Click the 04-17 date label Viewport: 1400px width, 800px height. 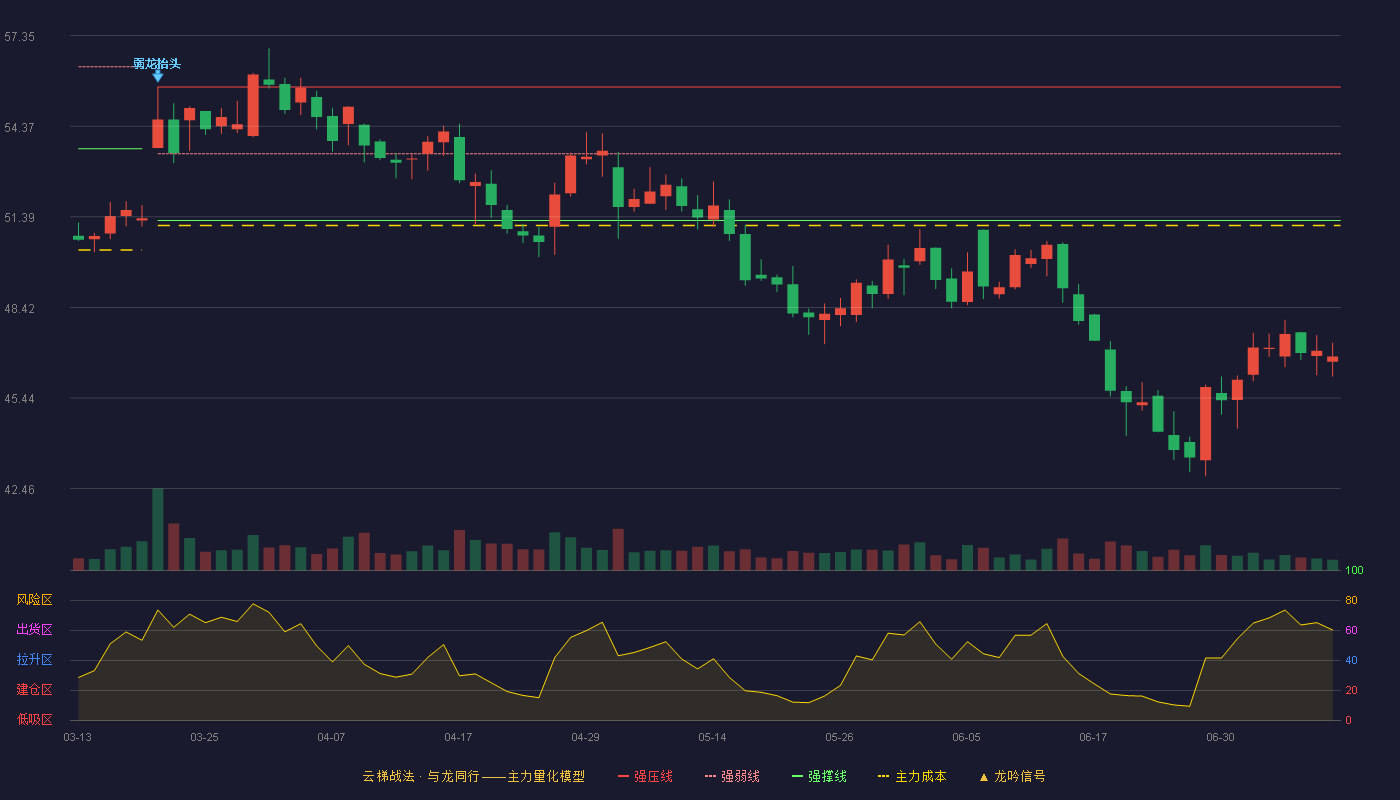(458, 737)
